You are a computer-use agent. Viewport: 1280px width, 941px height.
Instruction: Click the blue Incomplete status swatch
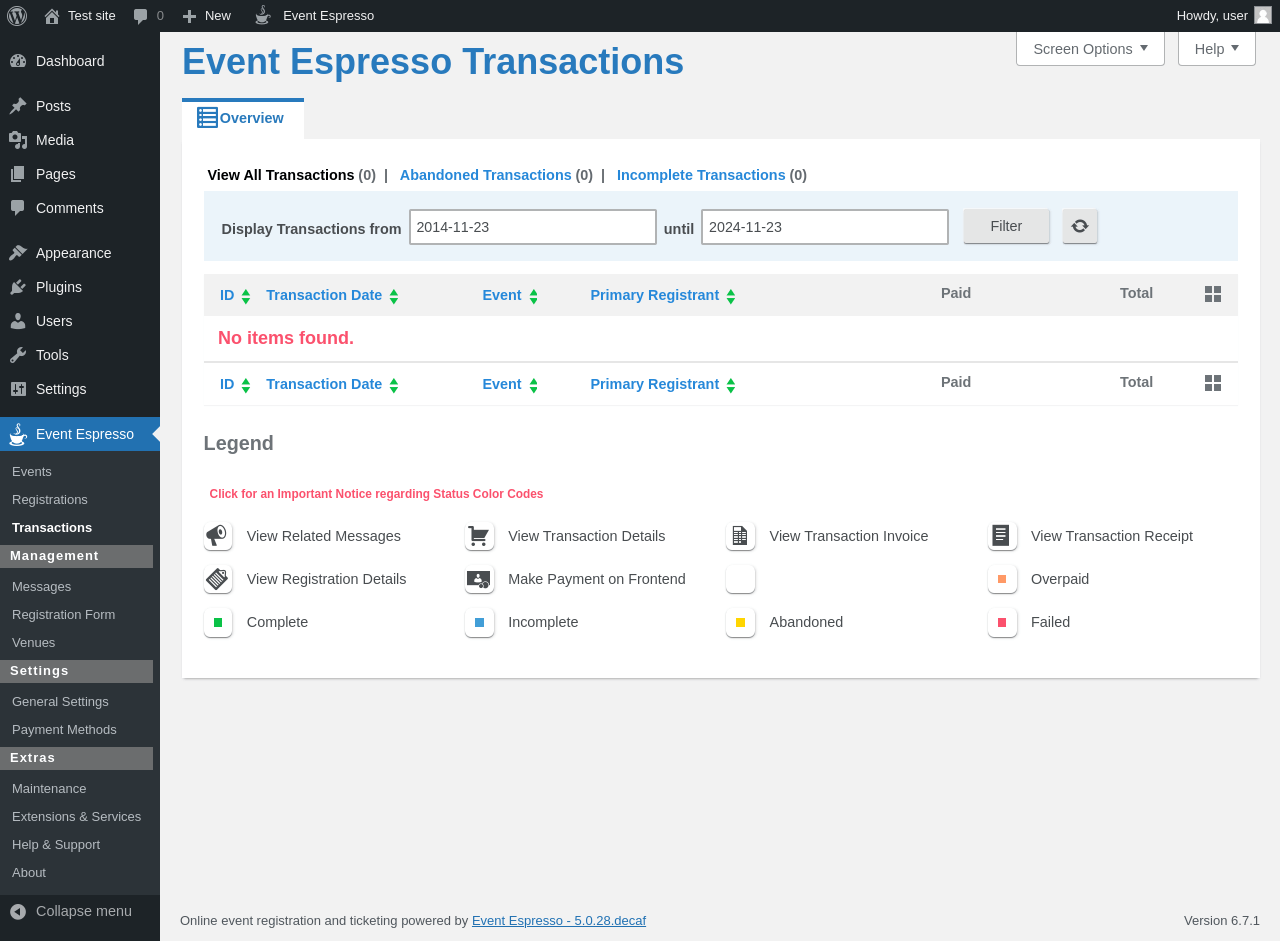coord(479,622)
